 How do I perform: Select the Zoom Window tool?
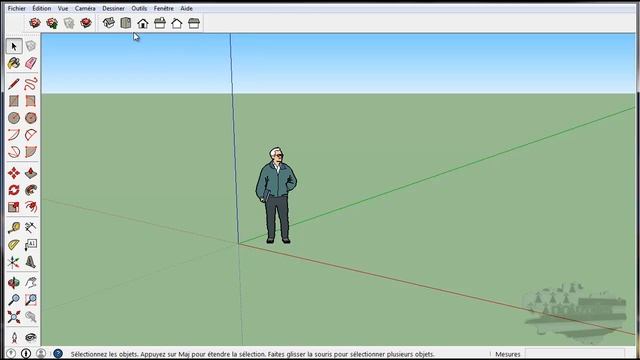(x=31, y=300)
